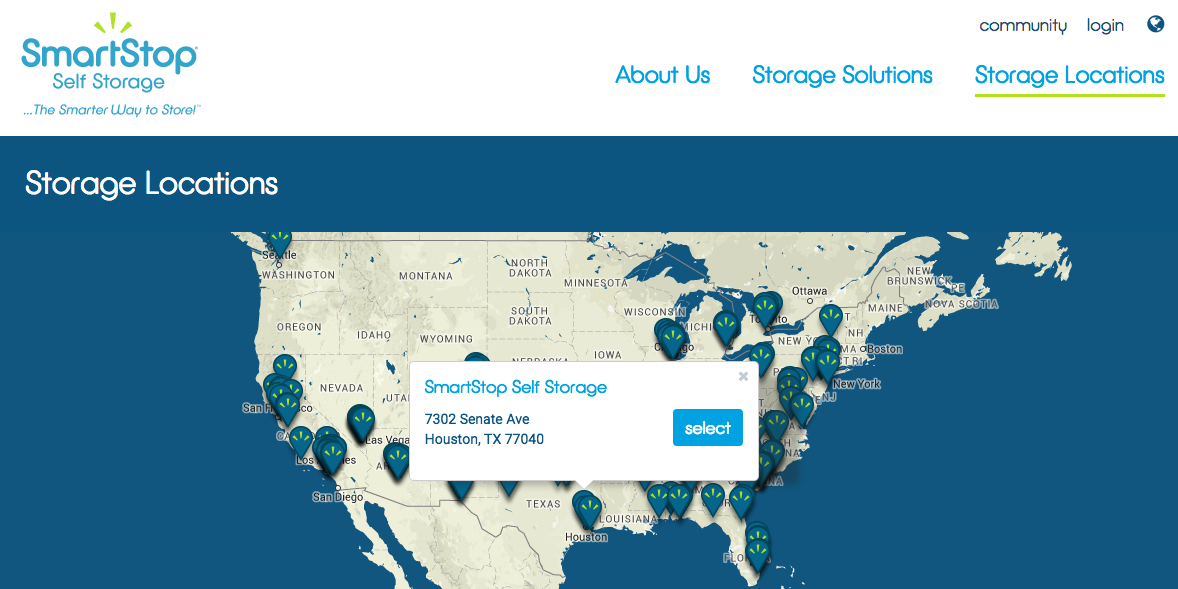The width and height of the screenshot is (1178, 589).
Task: Open the About Us menu
Action: pos(663,75)
